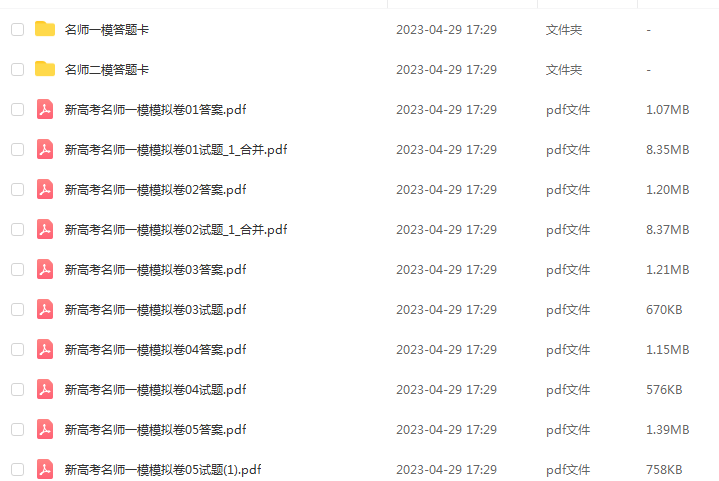The width and height of the screenshot is (719, 481).
Task: Check the box for 模拟卷05答案.pdf
Action: click(x=17, y=429)
